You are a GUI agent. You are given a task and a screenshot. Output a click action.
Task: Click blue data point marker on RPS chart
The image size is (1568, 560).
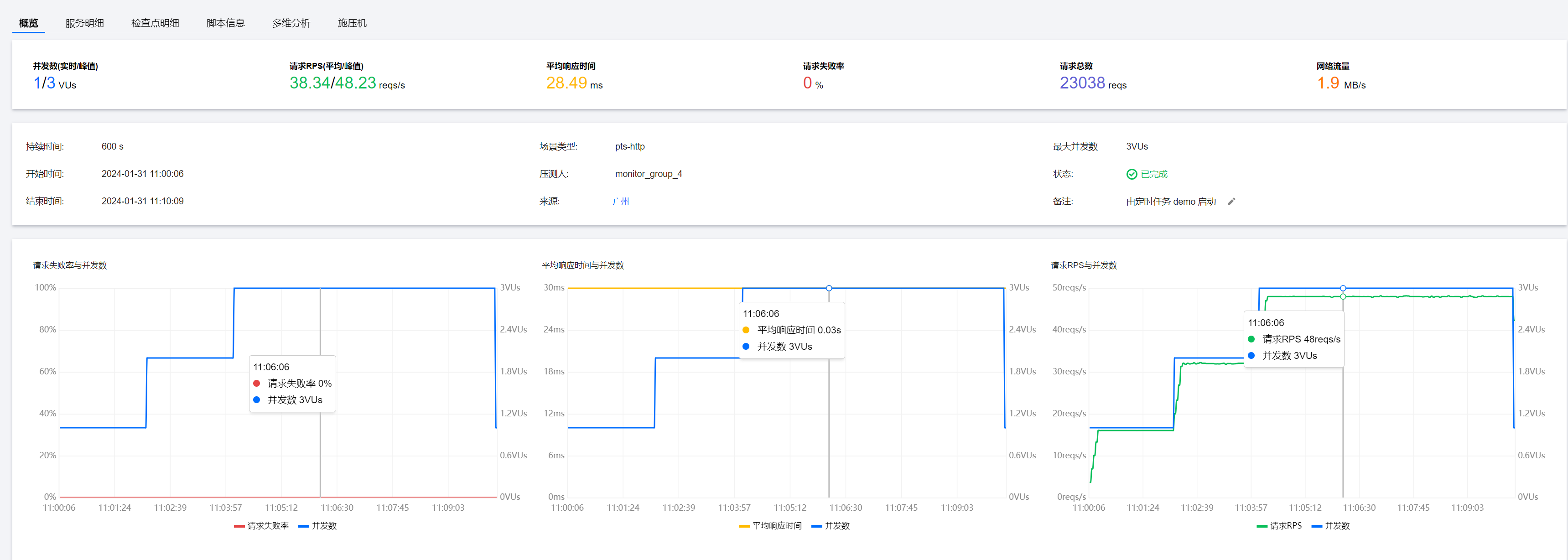1343,288
